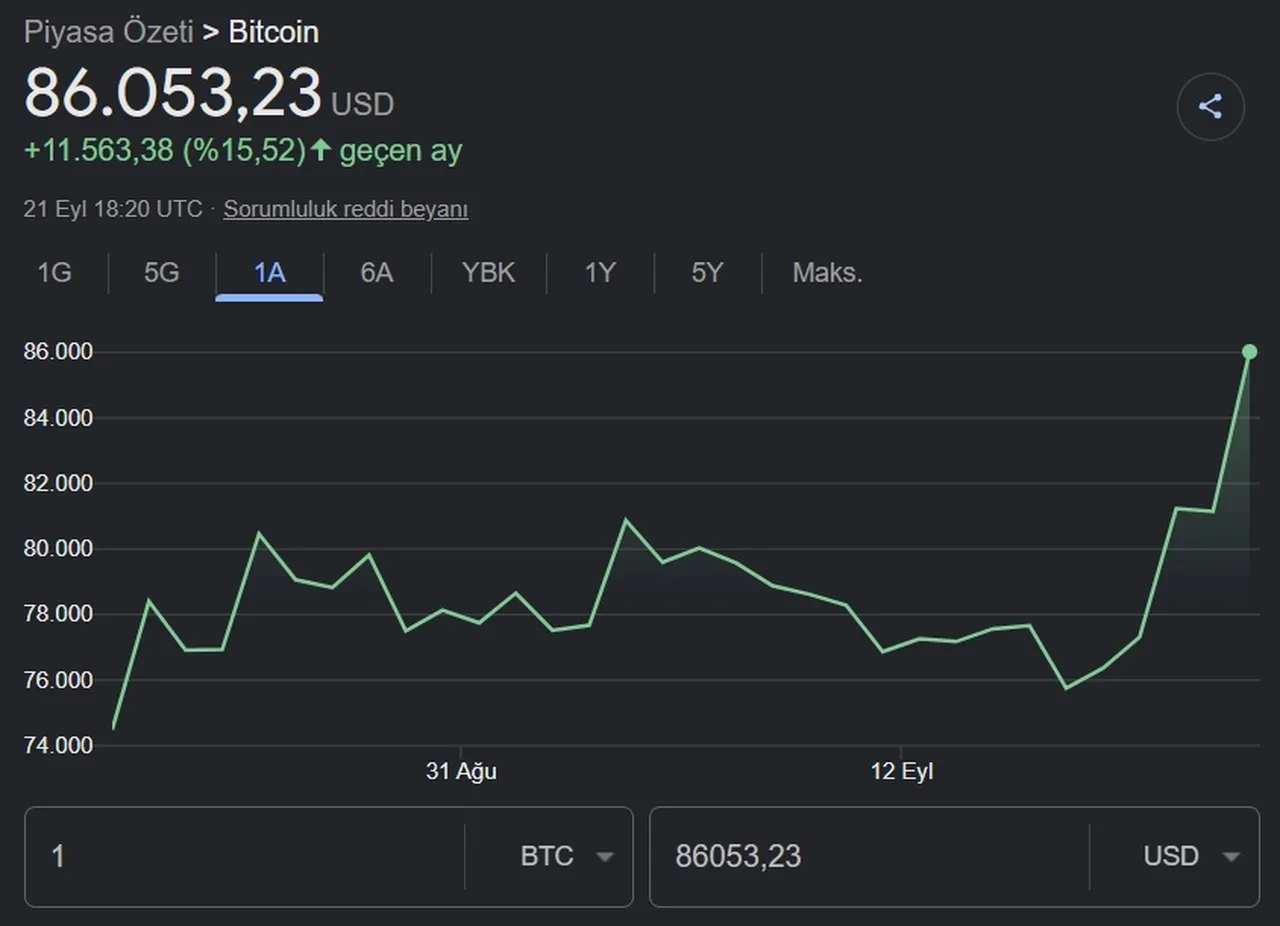Open the Piyasa Özeti breadcrumb link
Viewport: 1280px width, 926px height.
tap(109, 32)
